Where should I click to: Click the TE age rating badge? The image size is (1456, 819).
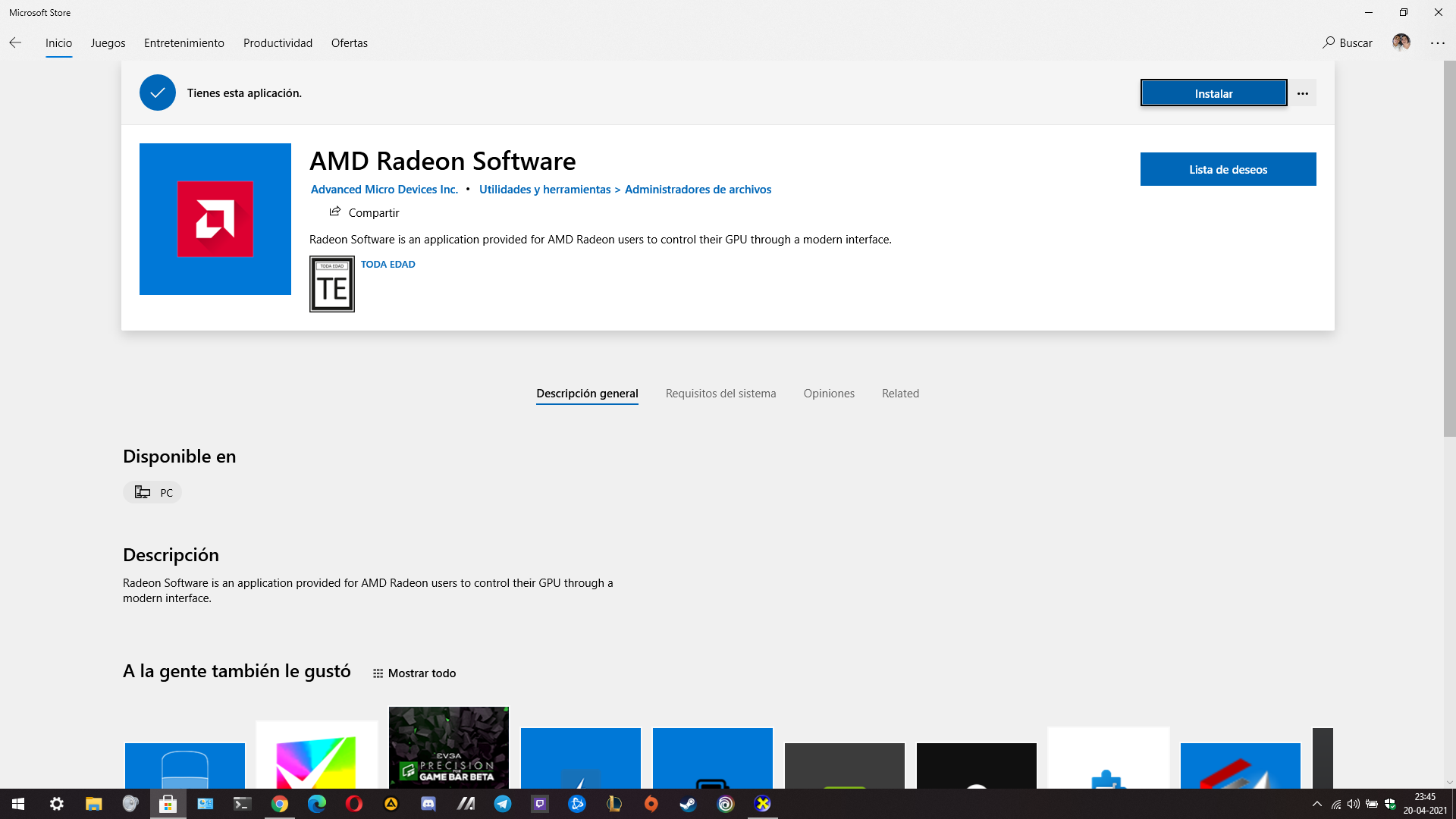332,284
